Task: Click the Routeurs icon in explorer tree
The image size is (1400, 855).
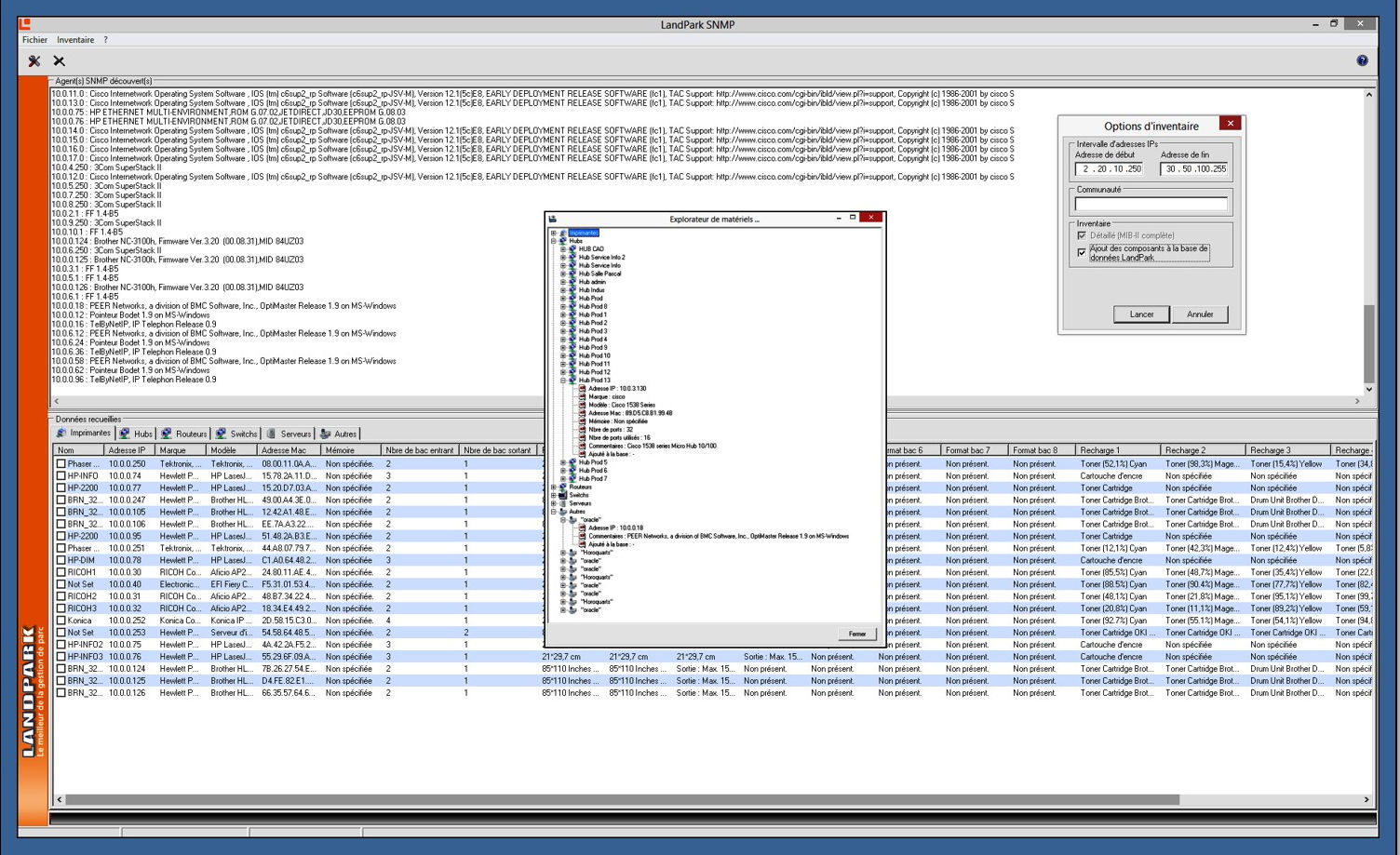Action: (562, 487)
